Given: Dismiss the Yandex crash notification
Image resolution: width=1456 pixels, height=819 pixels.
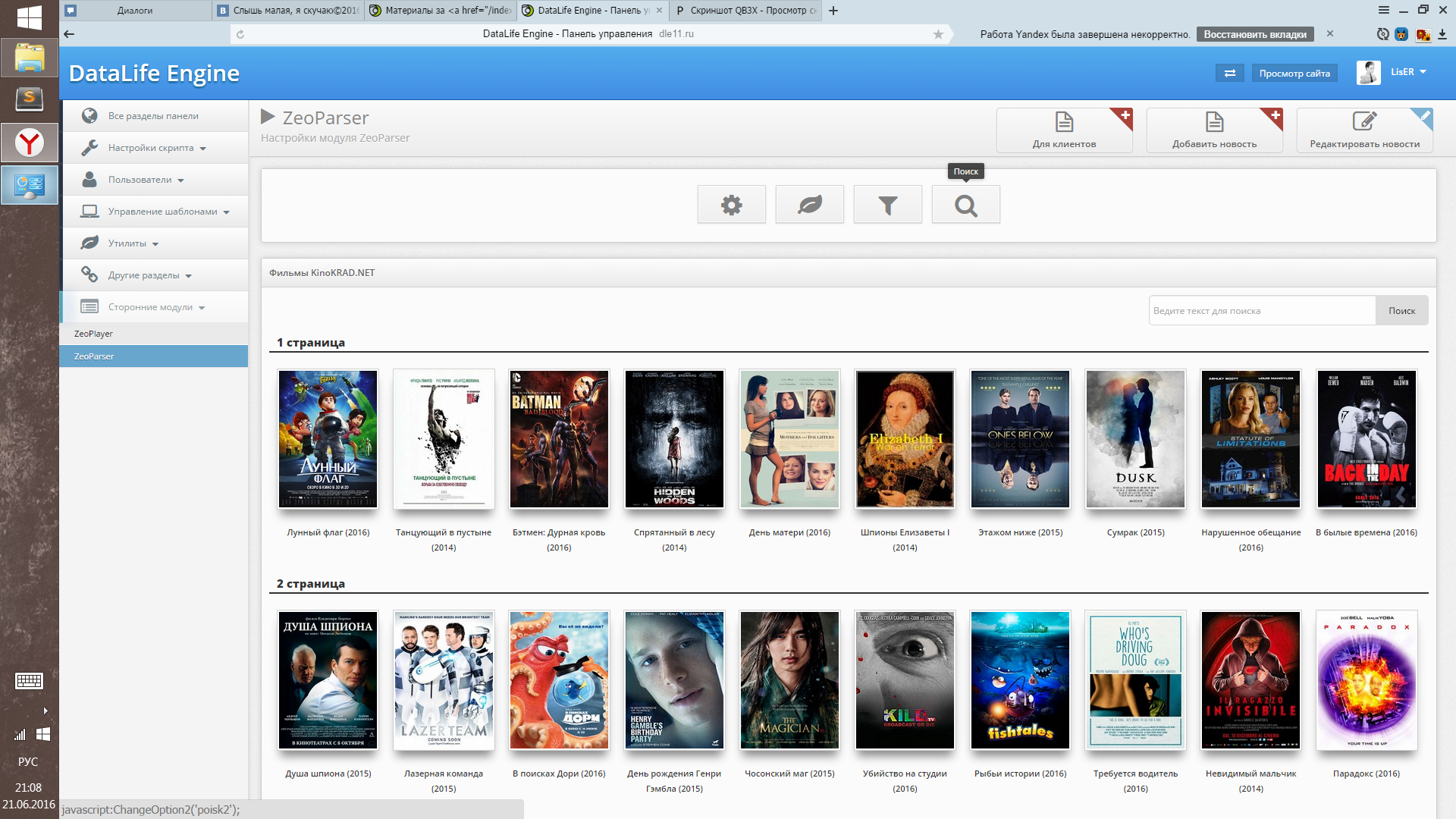Looking at the screenshot, I should [x=1329, y=33].
